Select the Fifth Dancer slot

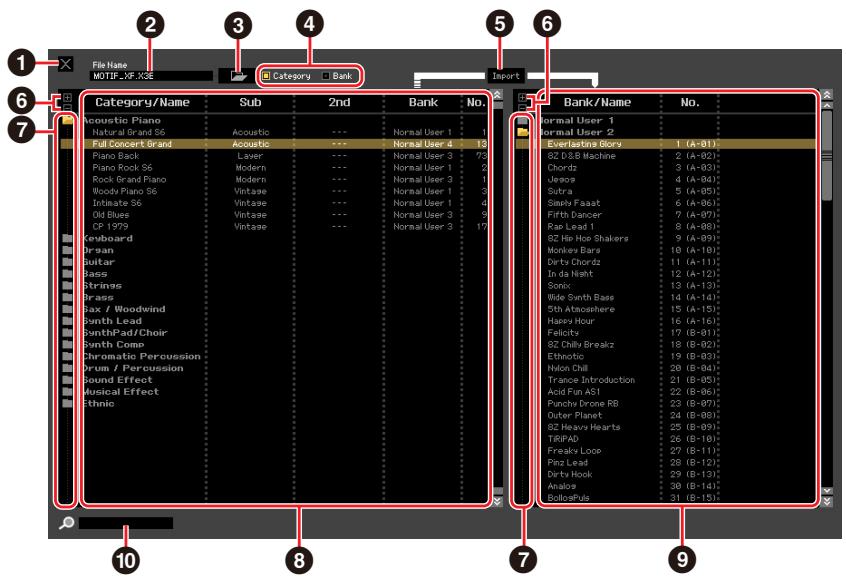(574, 215)
